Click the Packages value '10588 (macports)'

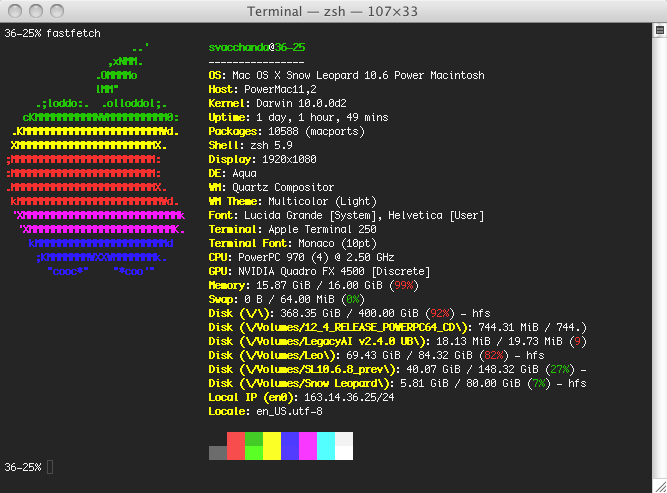(316, 131)
